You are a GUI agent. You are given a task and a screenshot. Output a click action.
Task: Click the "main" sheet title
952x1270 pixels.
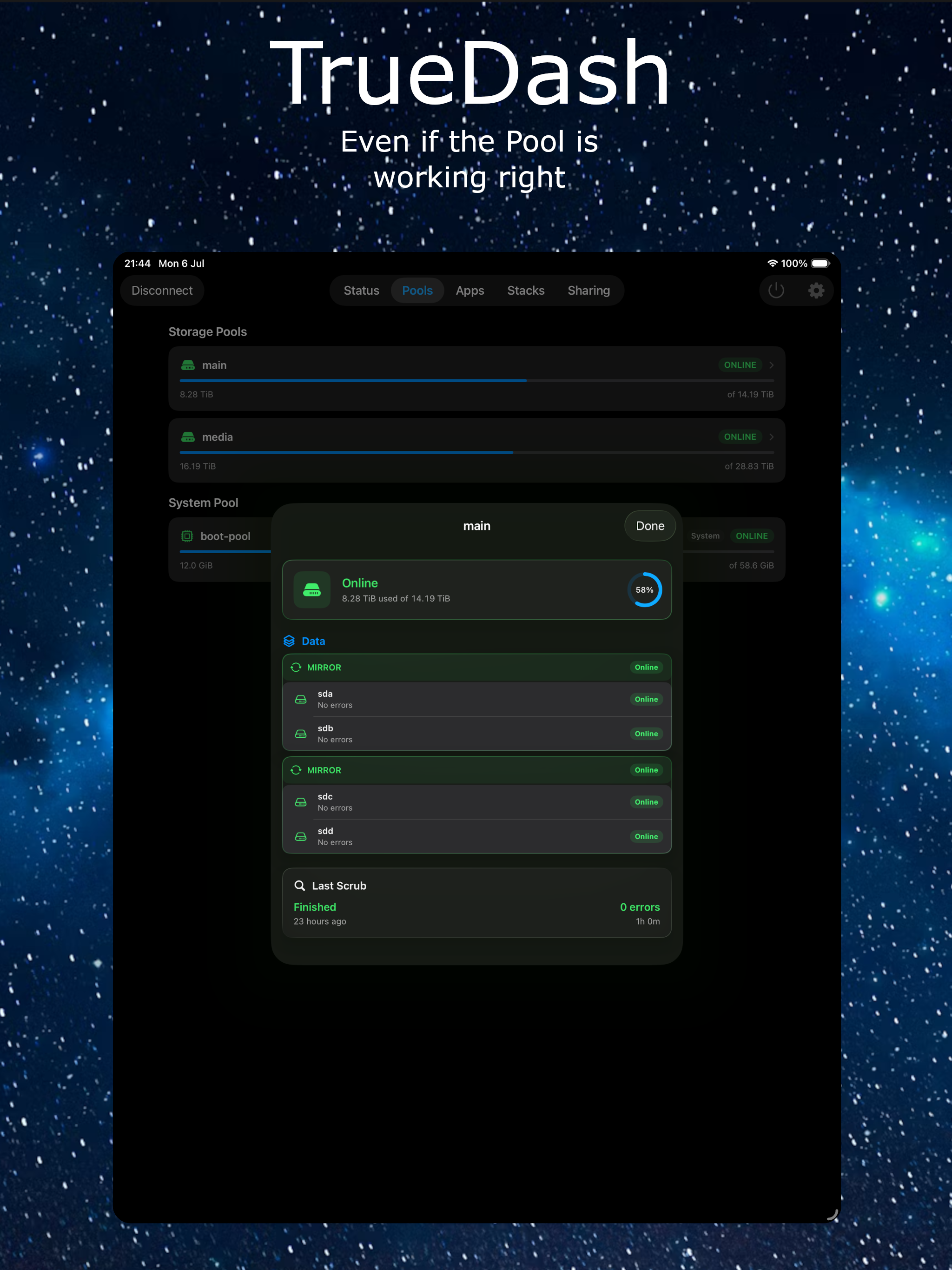click(476, 526)
